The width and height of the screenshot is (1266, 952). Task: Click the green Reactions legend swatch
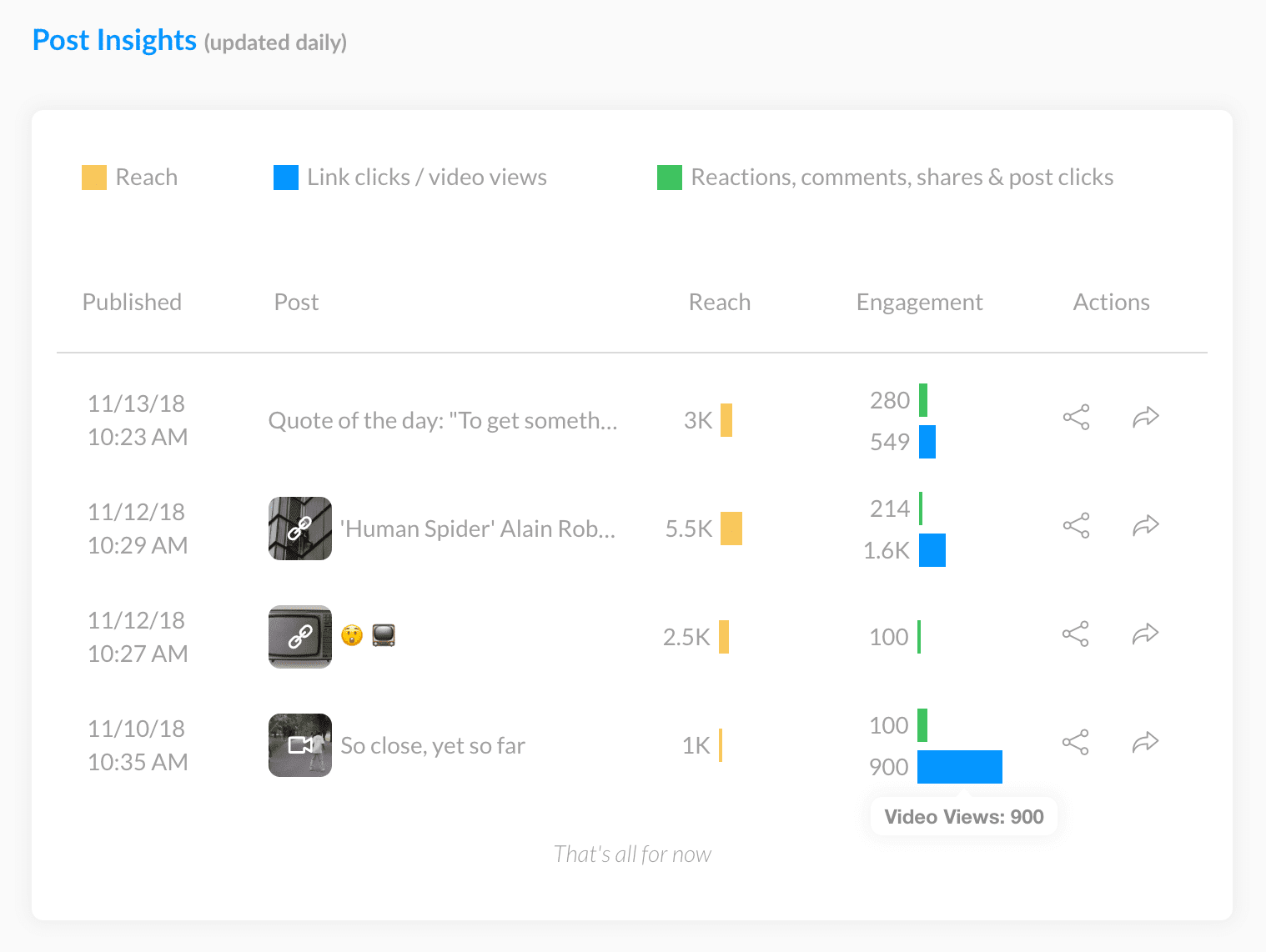pyautogui.click(x=670, y=178)
